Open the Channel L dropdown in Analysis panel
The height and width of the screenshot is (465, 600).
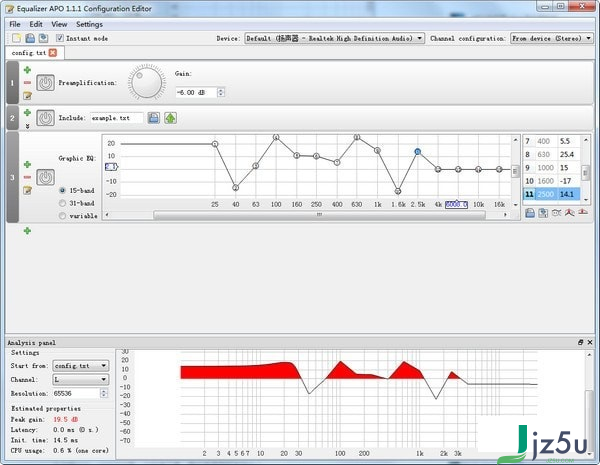tap(81, 380)
